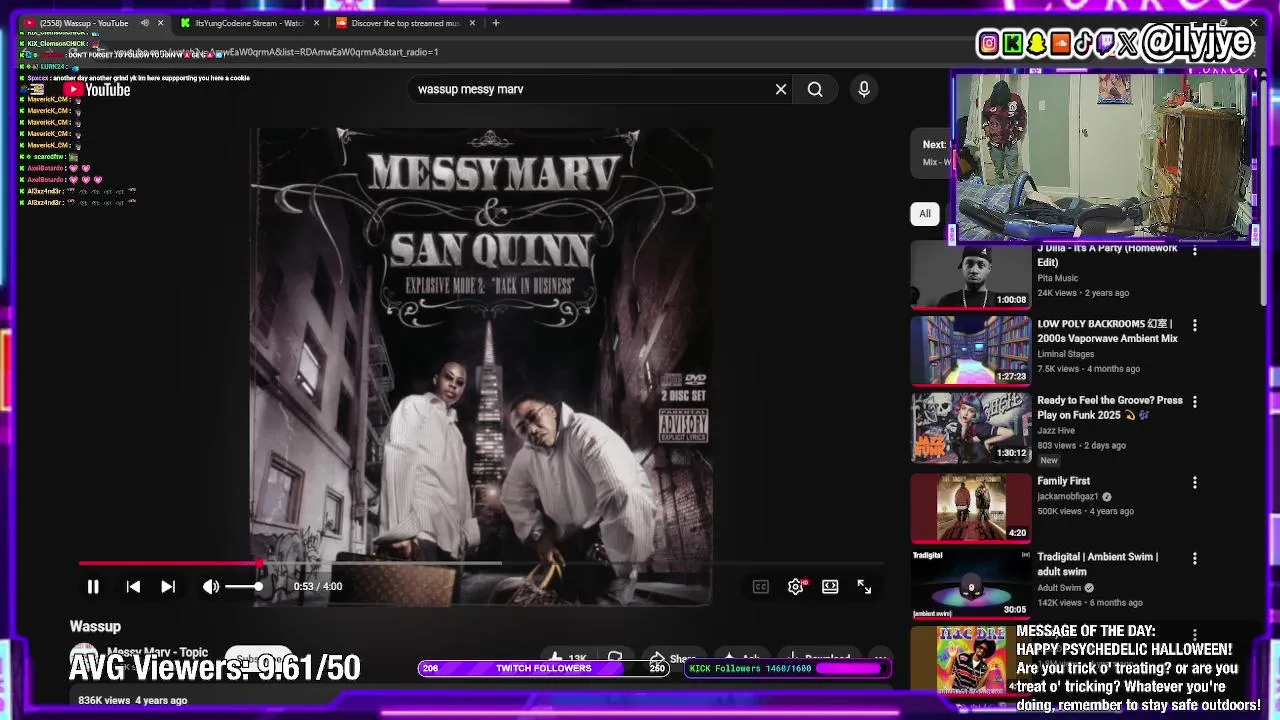
Task: Open more options for Jazz Hive video
Action: tap(1194, 401)
